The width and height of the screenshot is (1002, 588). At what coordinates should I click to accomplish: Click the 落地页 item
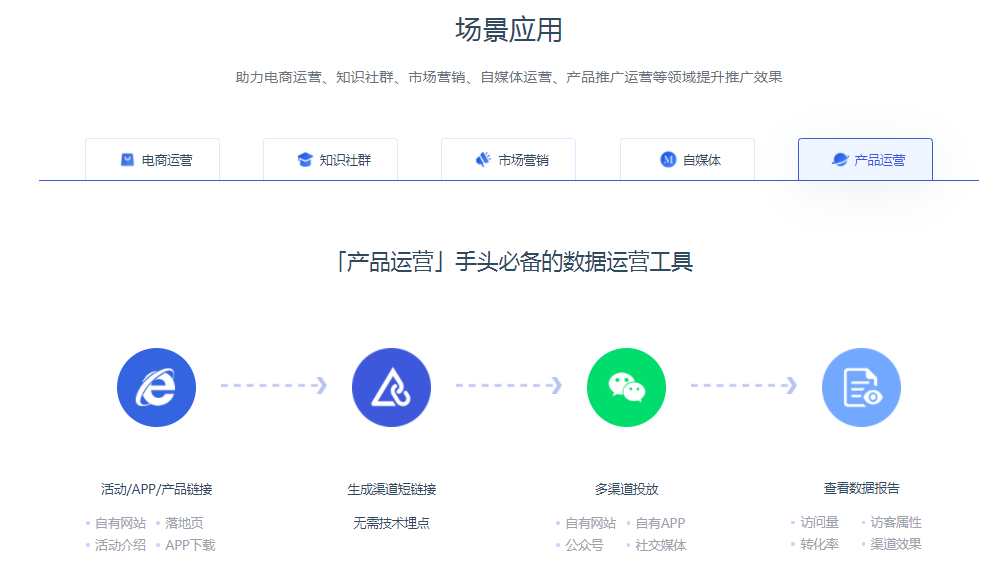pyautogui.click(x=184, y=523)
